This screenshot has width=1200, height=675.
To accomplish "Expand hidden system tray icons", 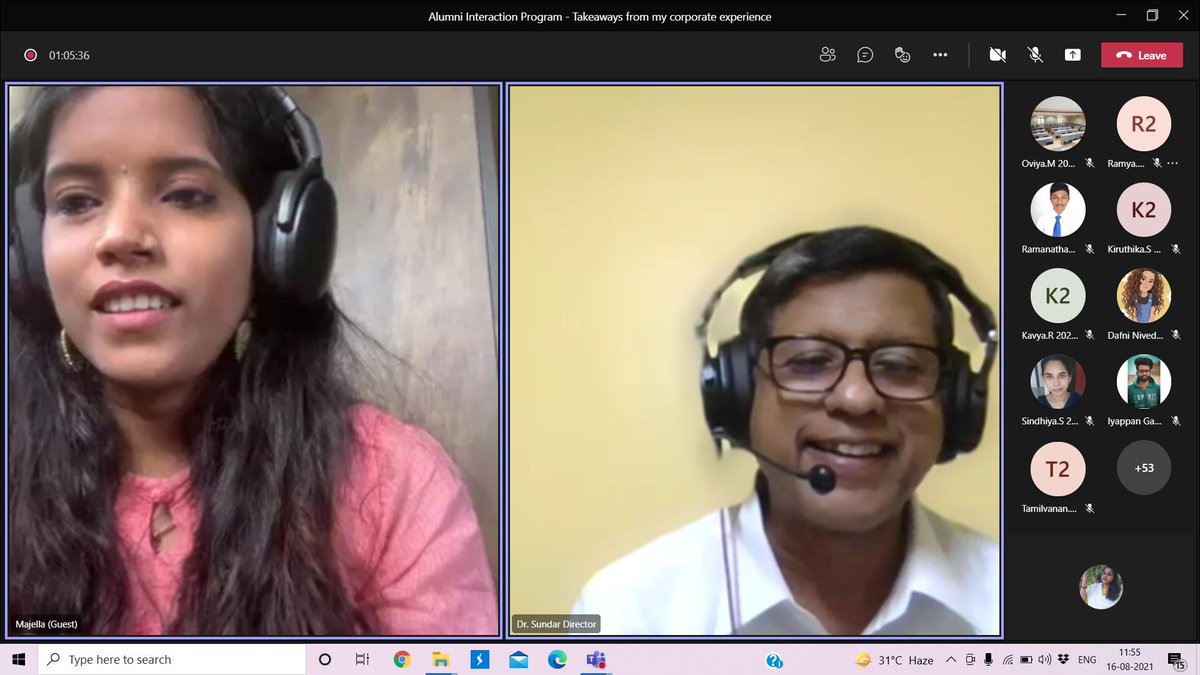I will pos(950,660).
